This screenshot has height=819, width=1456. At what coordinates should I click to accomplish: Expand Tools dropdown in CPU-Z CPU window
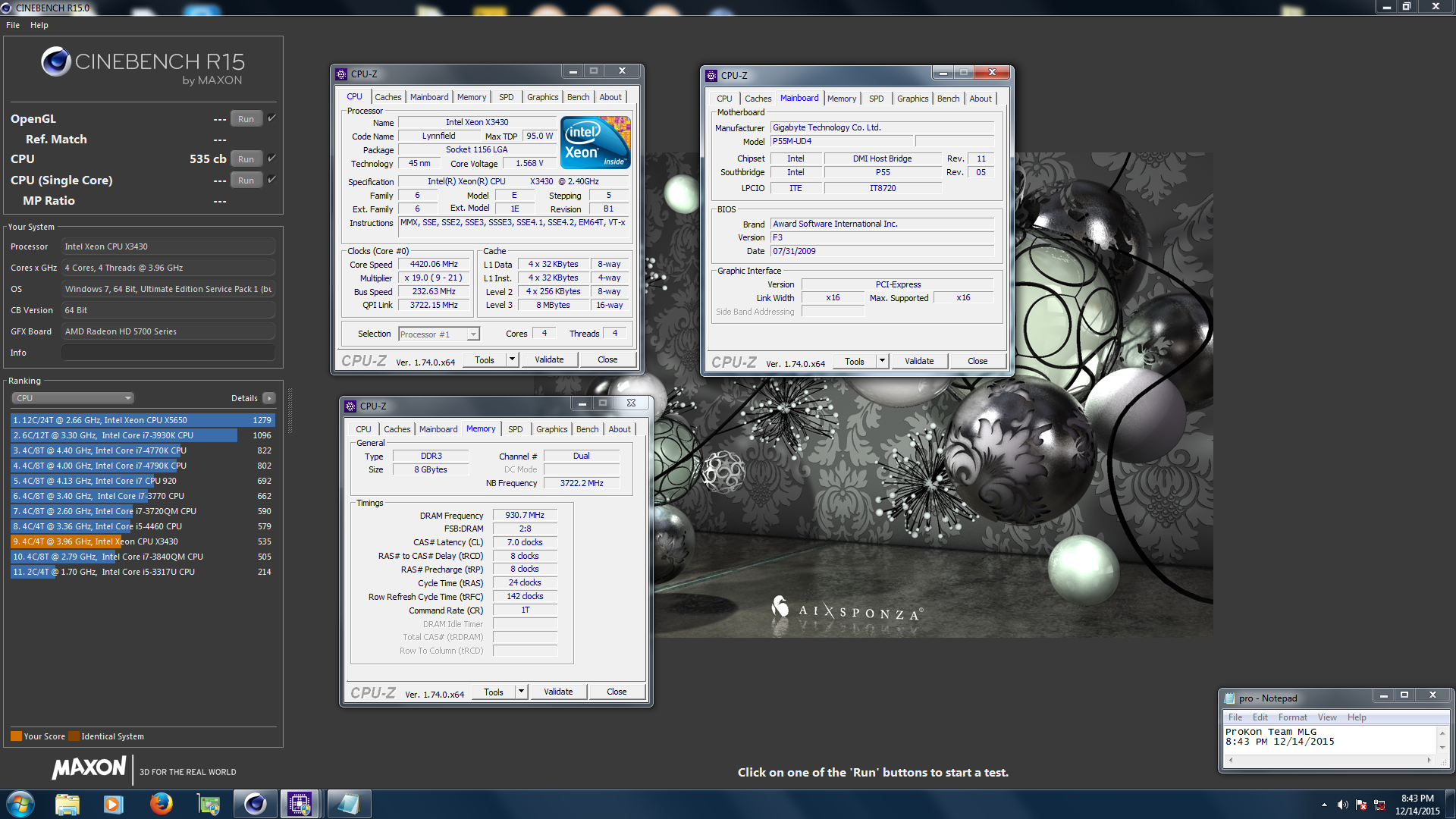pos(513,359)
